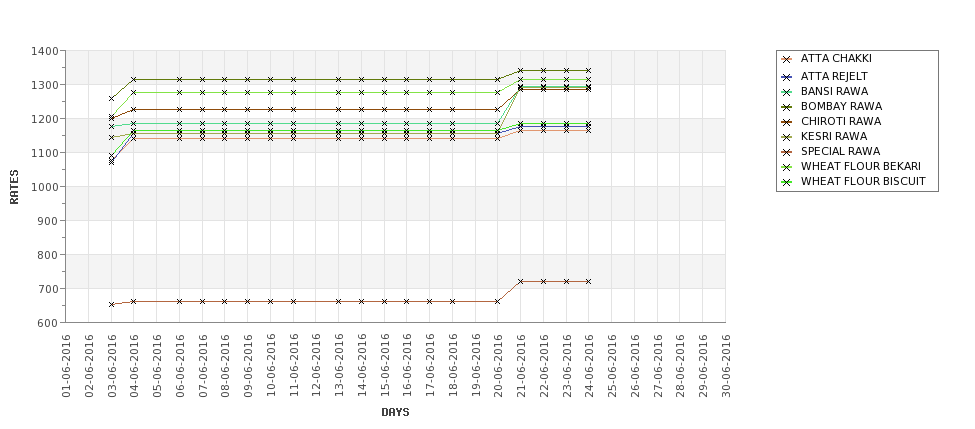Click the RATES y-axis title

[14, 187]
